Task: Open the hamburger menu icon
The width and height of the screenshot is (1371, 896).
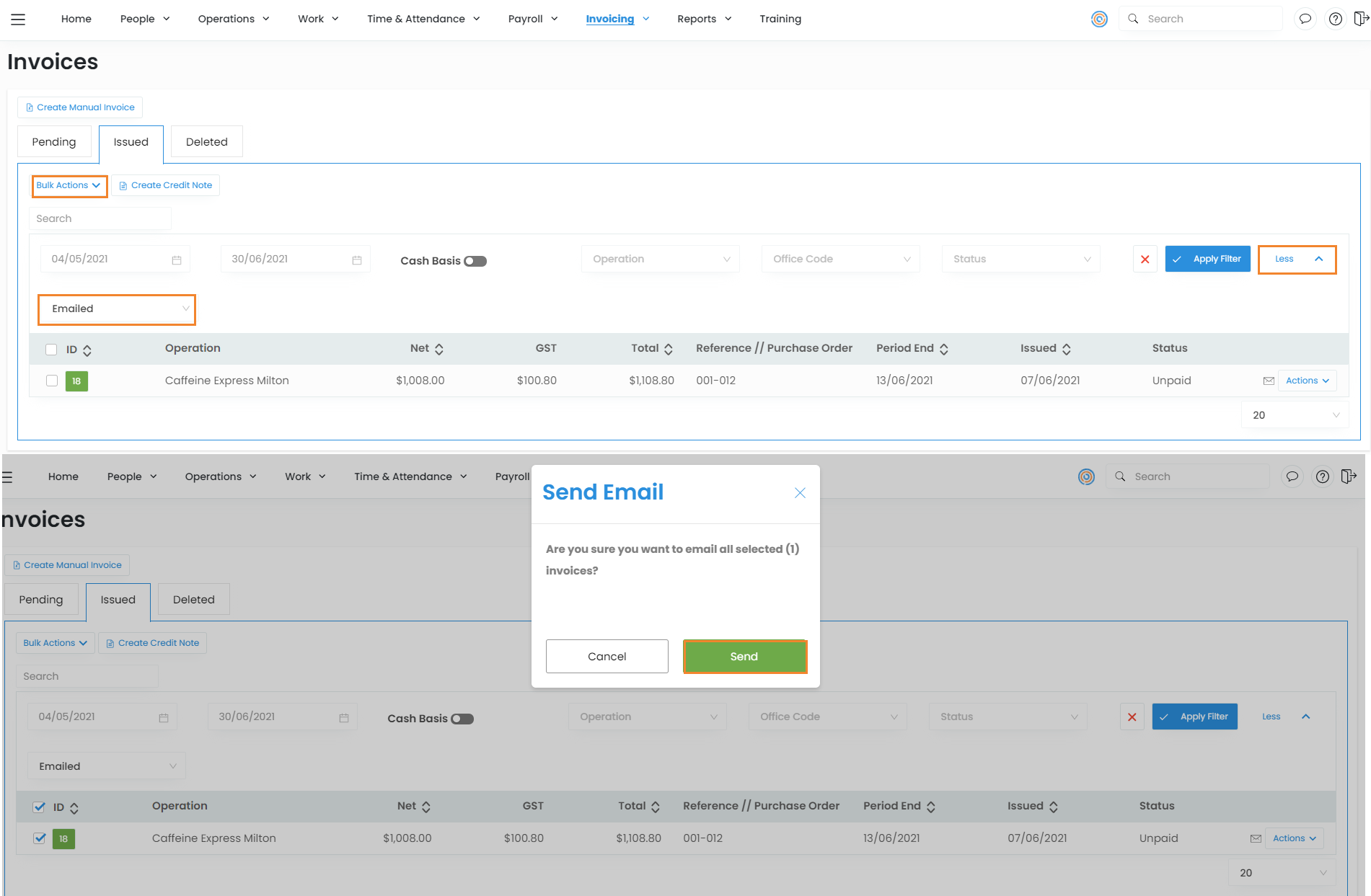Action: click(x=18, y=19)
